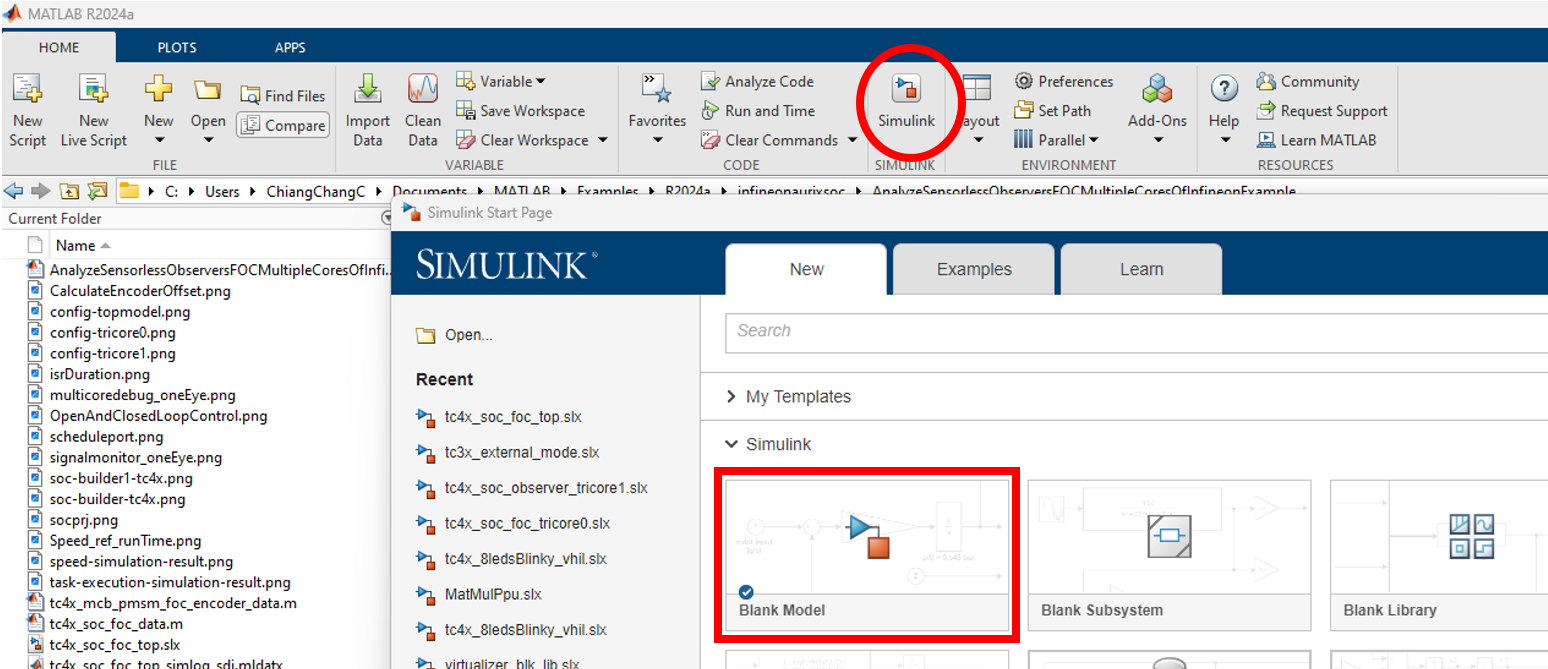This screenshot has height=669, width=1548.
Task: Click Set Path
Action: (x=1052, y=111)
